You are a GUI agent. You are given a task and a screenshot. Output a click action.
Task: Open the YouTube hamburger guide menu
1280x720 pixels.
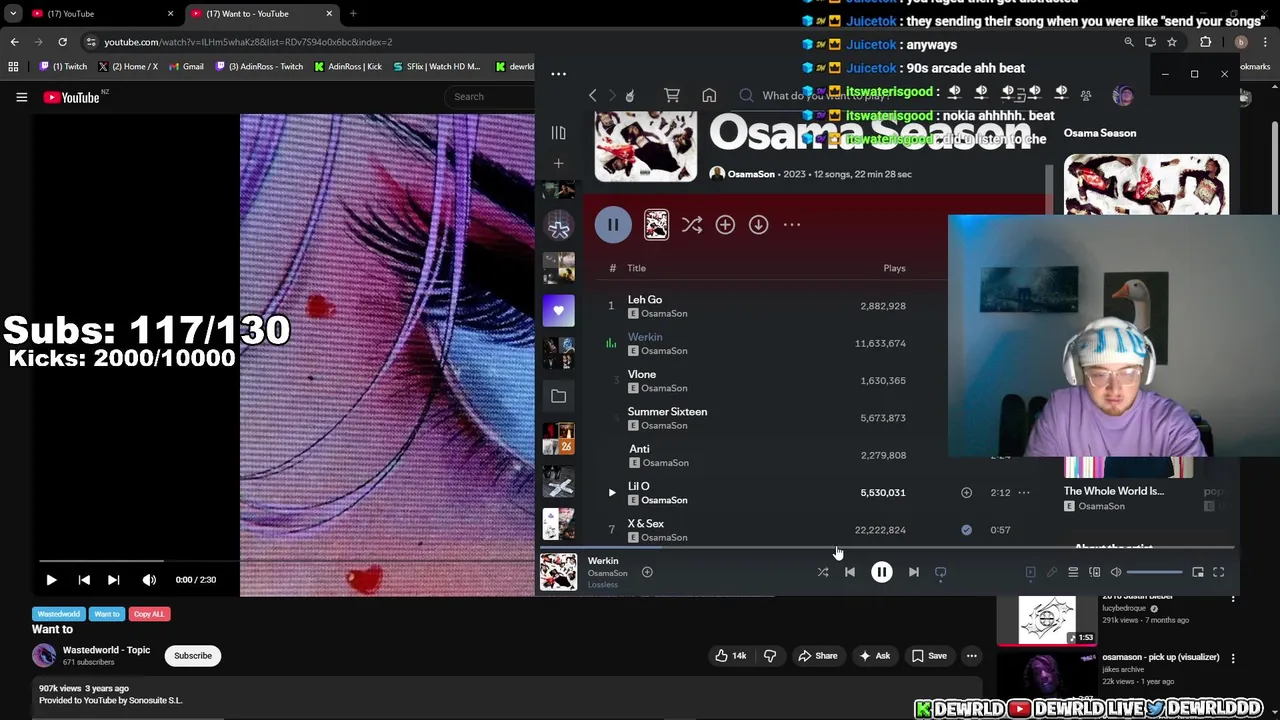[x=21, y=97]
